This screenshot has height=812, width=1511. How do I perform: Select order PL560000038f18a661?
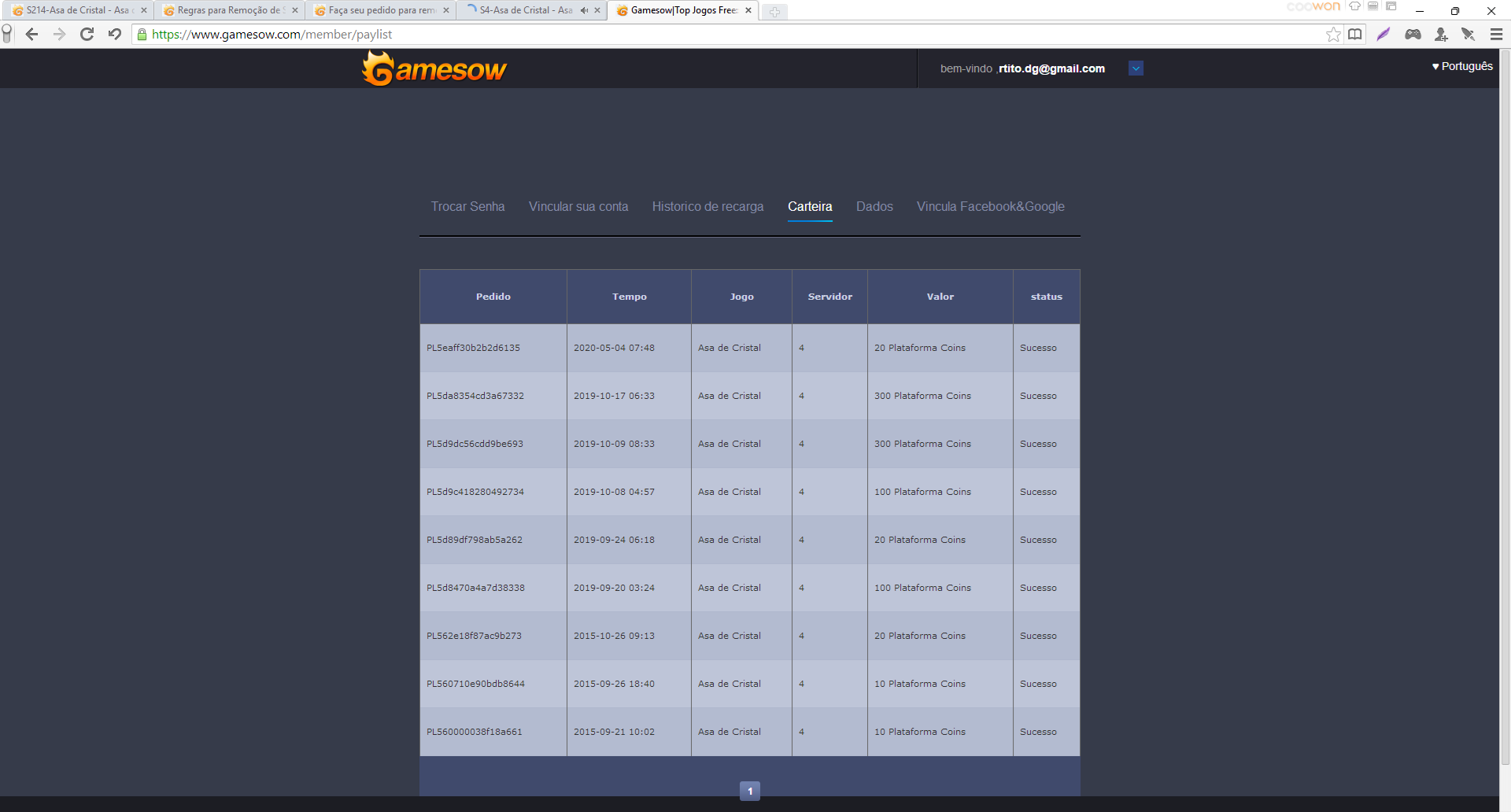(475, 732)
